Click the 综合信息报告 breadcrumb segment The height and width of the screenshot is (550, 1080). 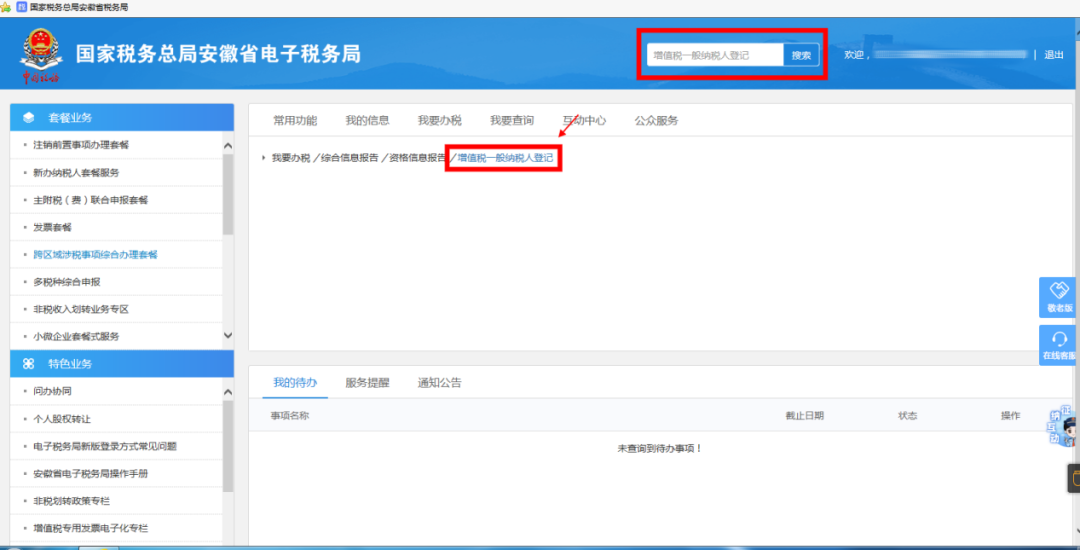(x=349, y=158)
